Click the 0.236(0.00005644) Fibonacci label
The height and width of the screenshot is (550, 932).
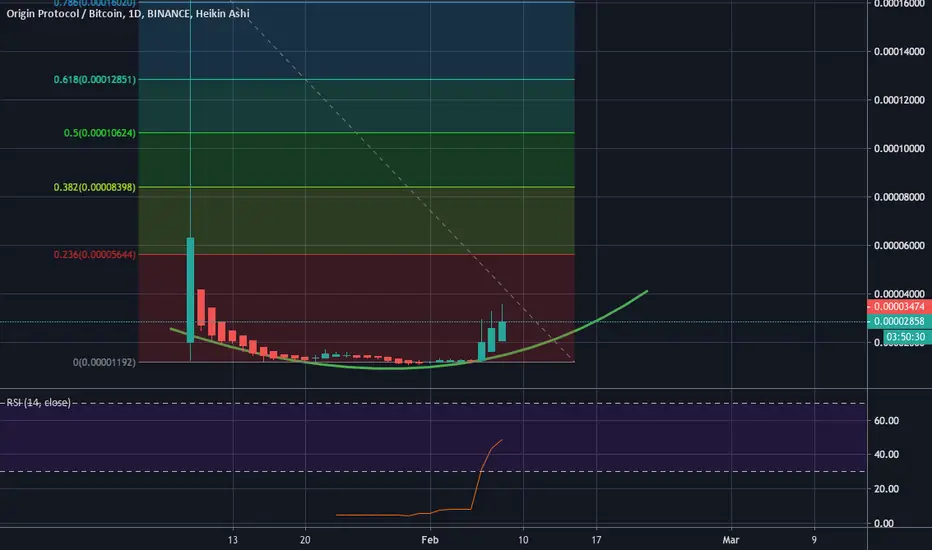tap(95, 254)
